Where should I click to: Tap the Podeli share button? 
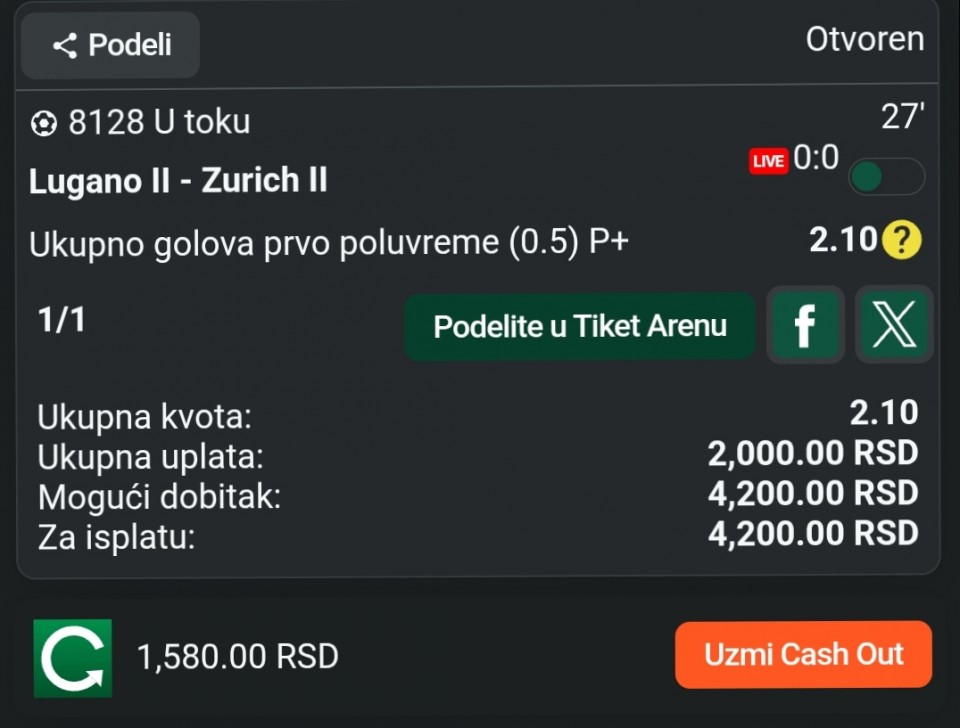click(111, 45)
